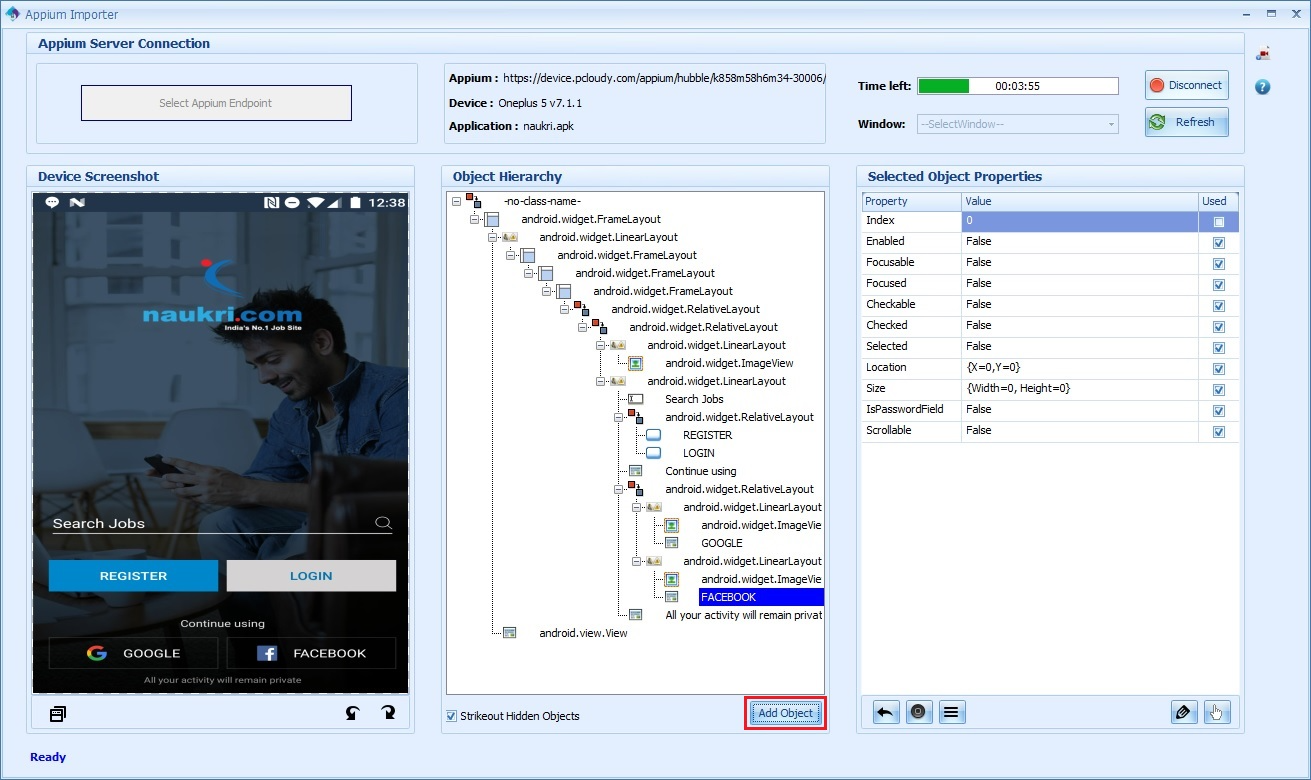Screen dimensions: 1311x780
Task: Click the Index value cell showing 0
Action: pos(1080,221)
